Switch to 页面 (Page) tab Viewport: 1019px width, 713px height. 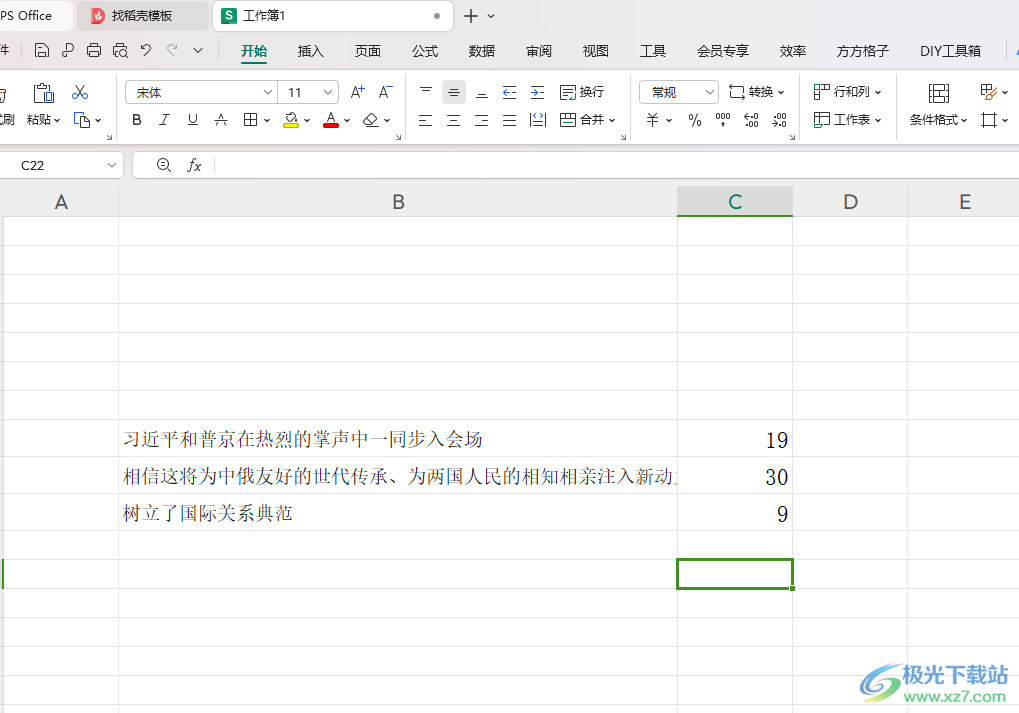(368, 51)
